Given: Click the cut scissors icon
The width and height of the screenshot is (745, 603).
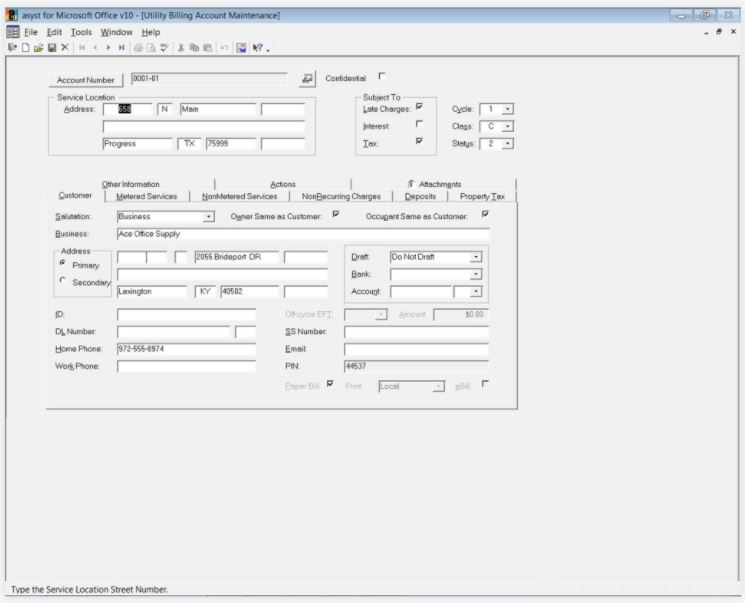Looking at the screenshot, I should pyautogui.click(x=181, y=48).
